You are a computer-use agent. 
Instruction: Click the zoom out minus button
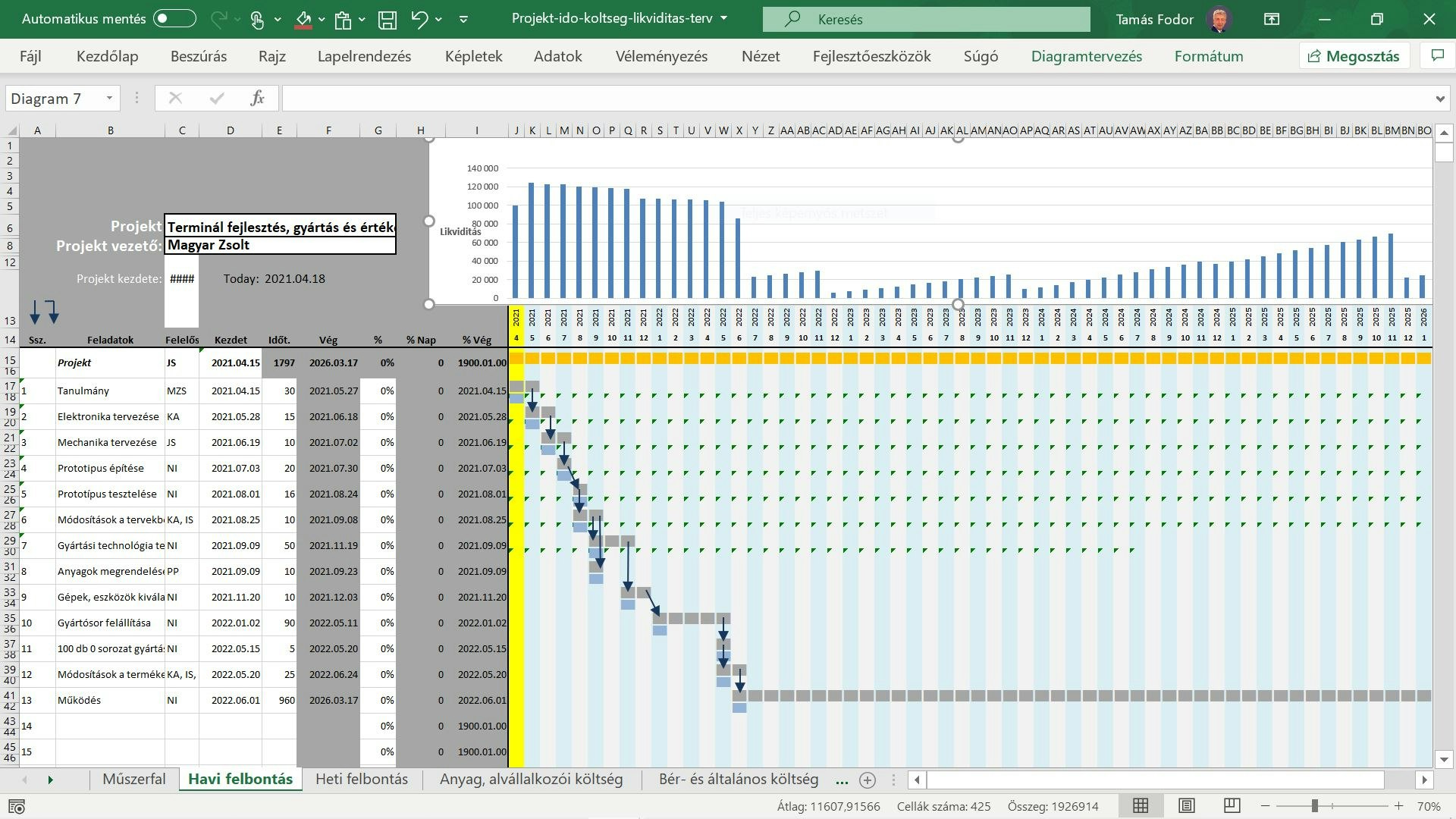[1265, 806]
